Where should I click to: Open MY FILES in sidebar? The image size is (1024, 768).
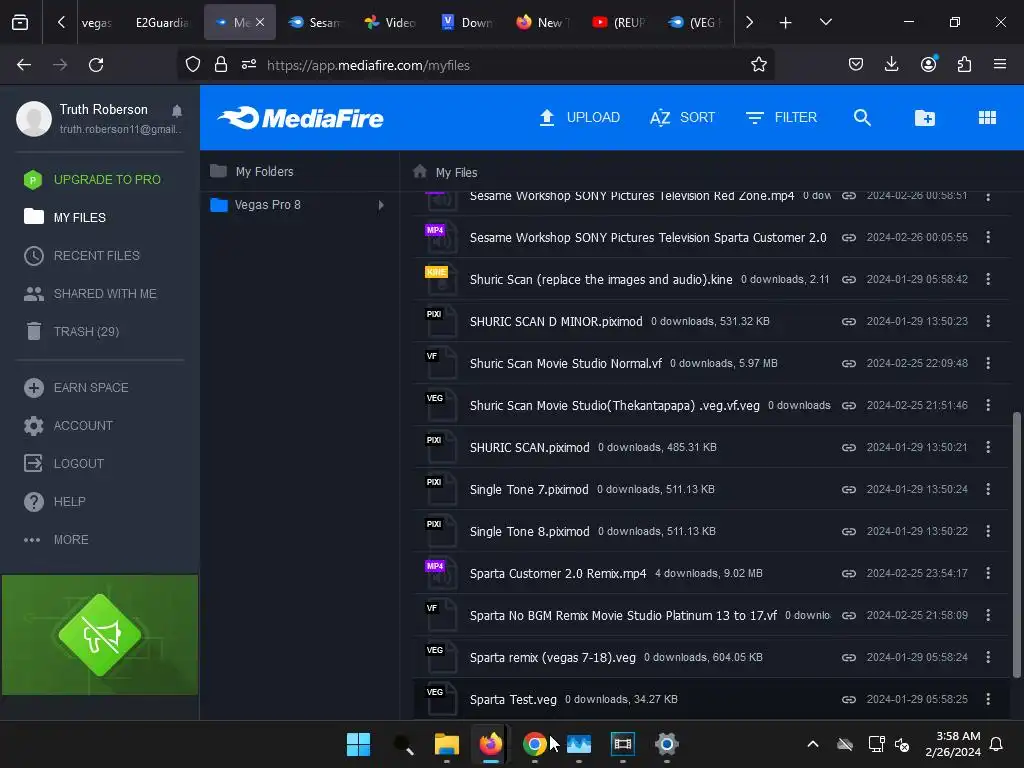[x=65, y=217]
